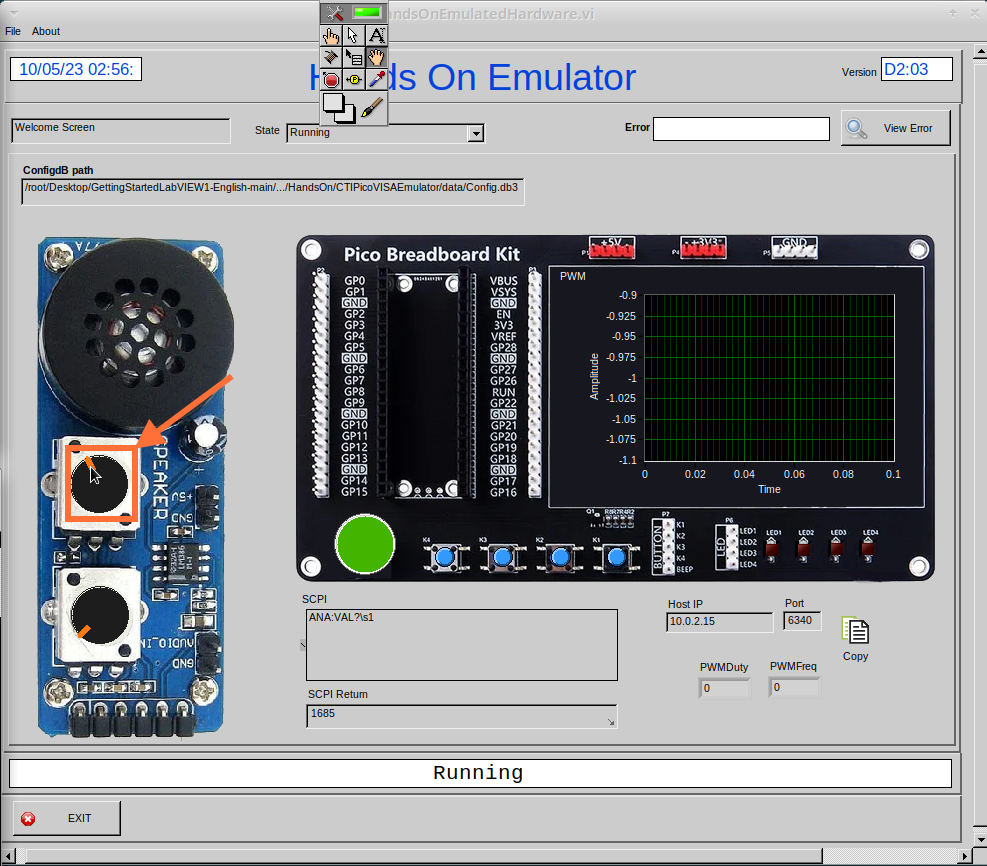Select the Operate Value hand tool
Viewport: 987px width, 866px height.
331,35
